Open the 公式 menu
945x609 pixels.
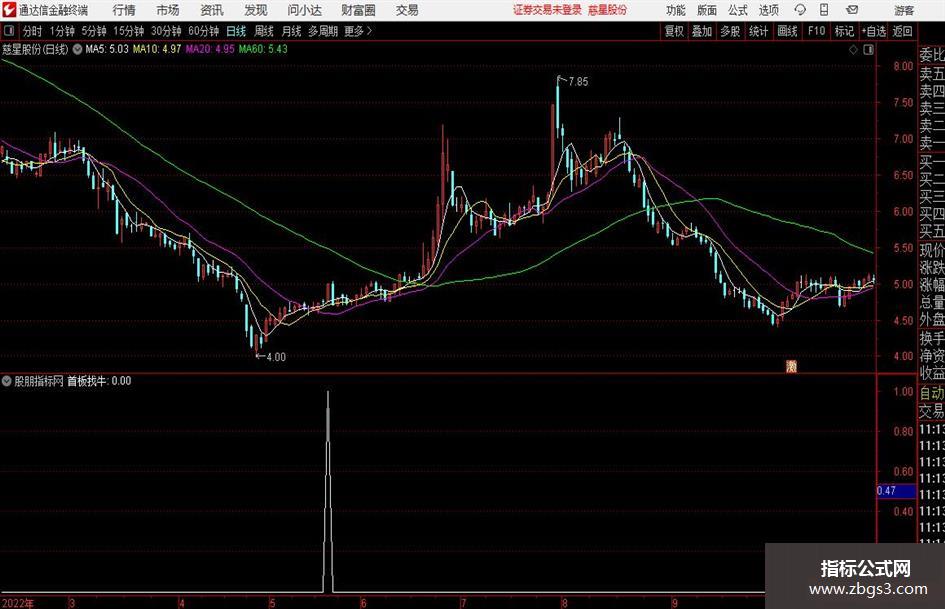(738, 10)
